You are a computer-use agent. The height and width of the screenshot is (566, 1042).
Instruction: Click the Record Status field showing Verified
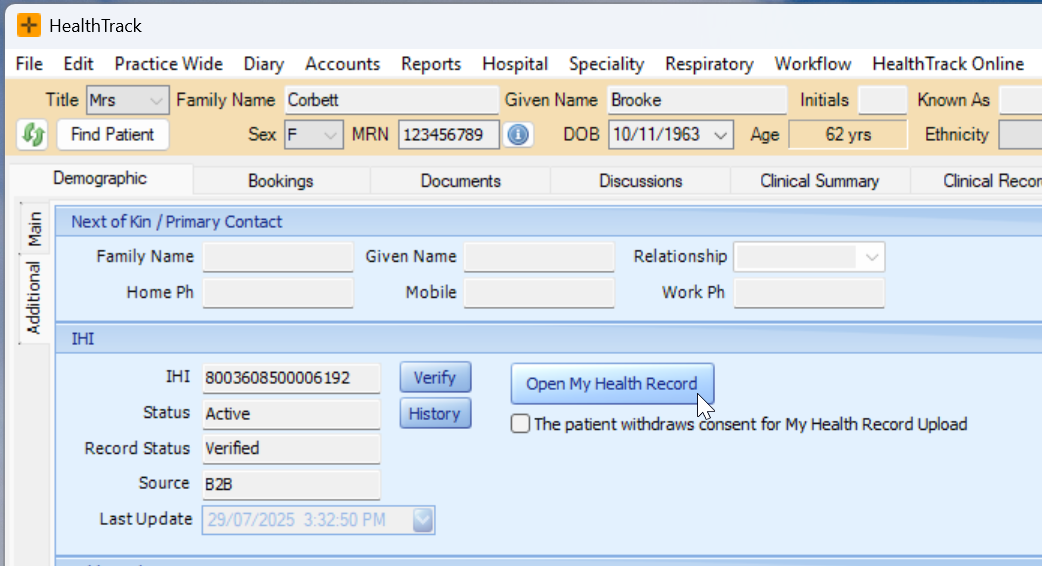291,449
